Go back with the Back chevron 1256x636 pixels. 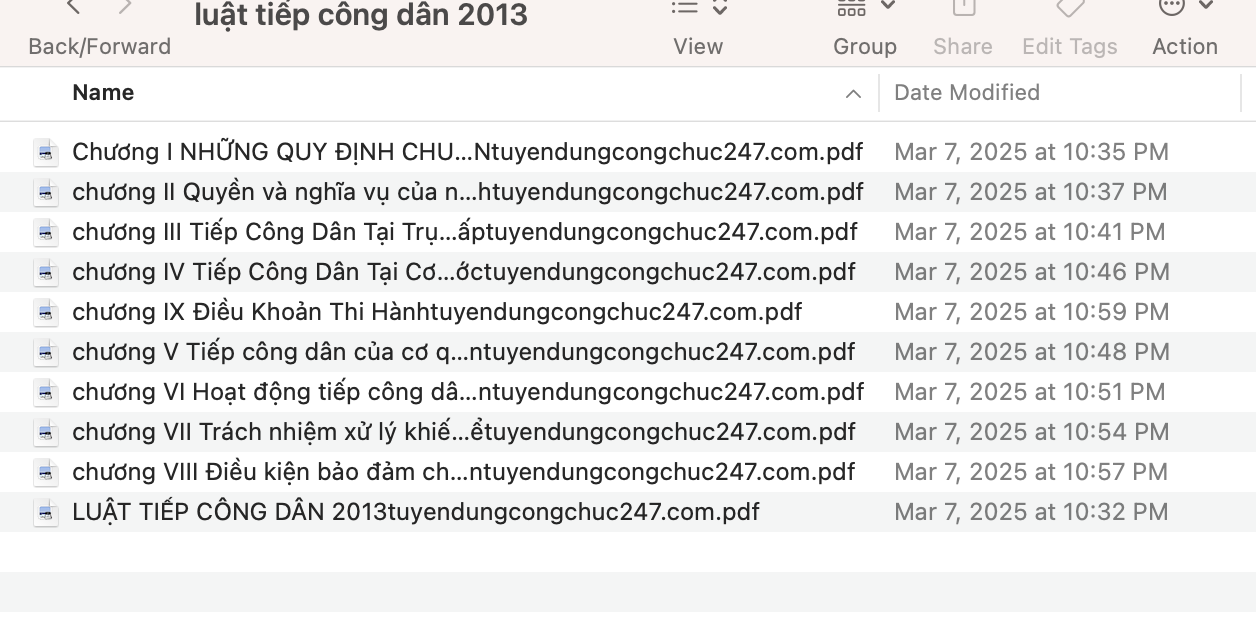click(x=72, y=7)
